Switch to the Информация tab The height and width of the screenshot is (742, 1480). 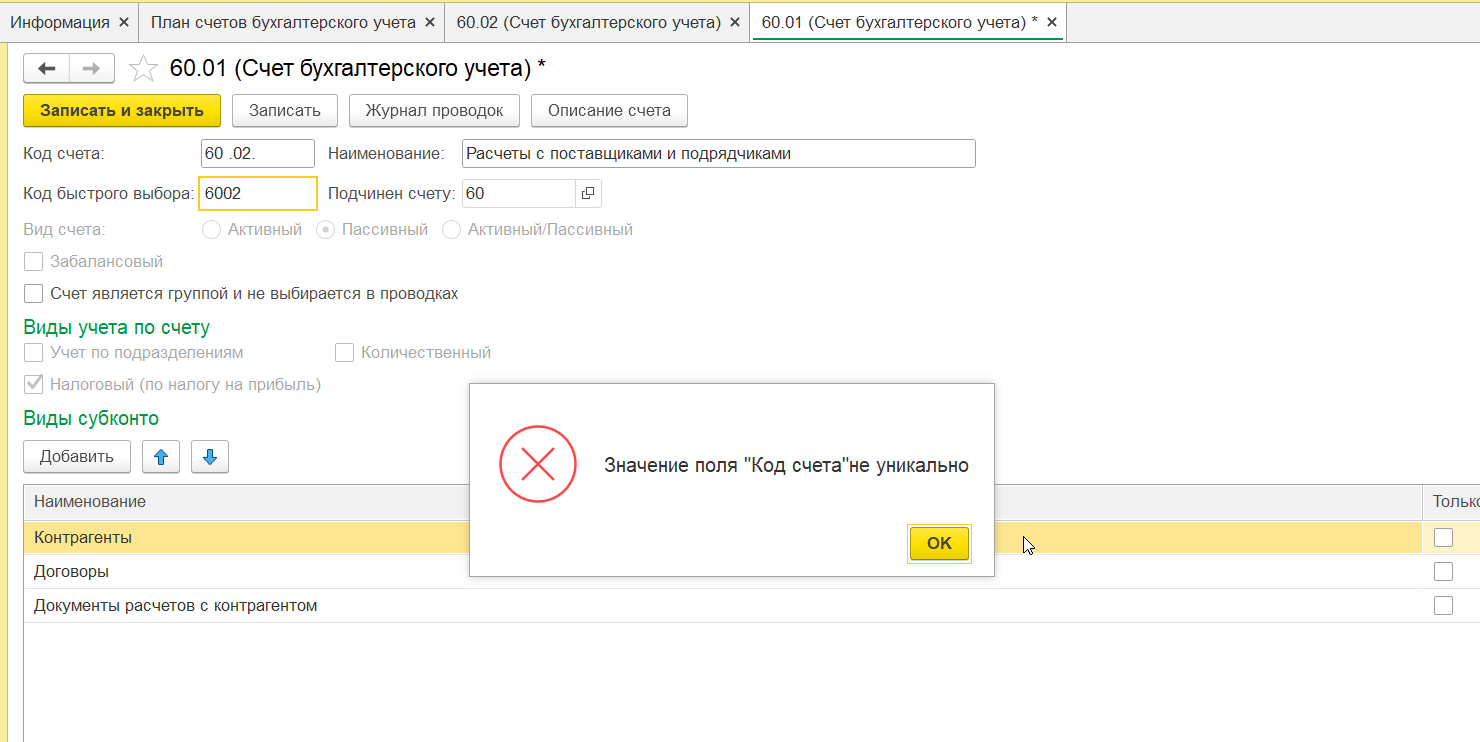tap(60, 22)
